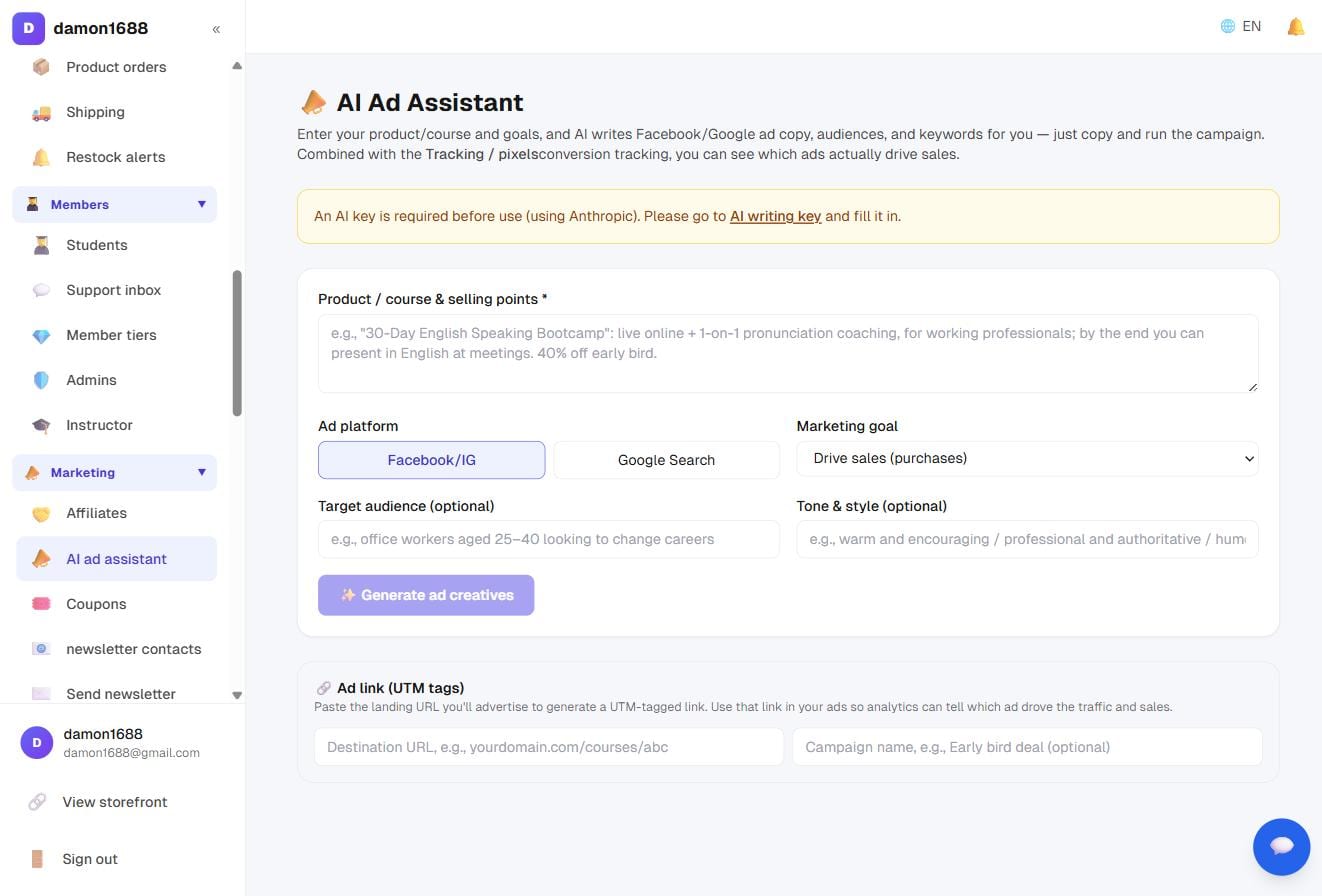Click the Product / course selling points textarea
The width and height of the screenshot is (1322, 896).
click(788, 353)
